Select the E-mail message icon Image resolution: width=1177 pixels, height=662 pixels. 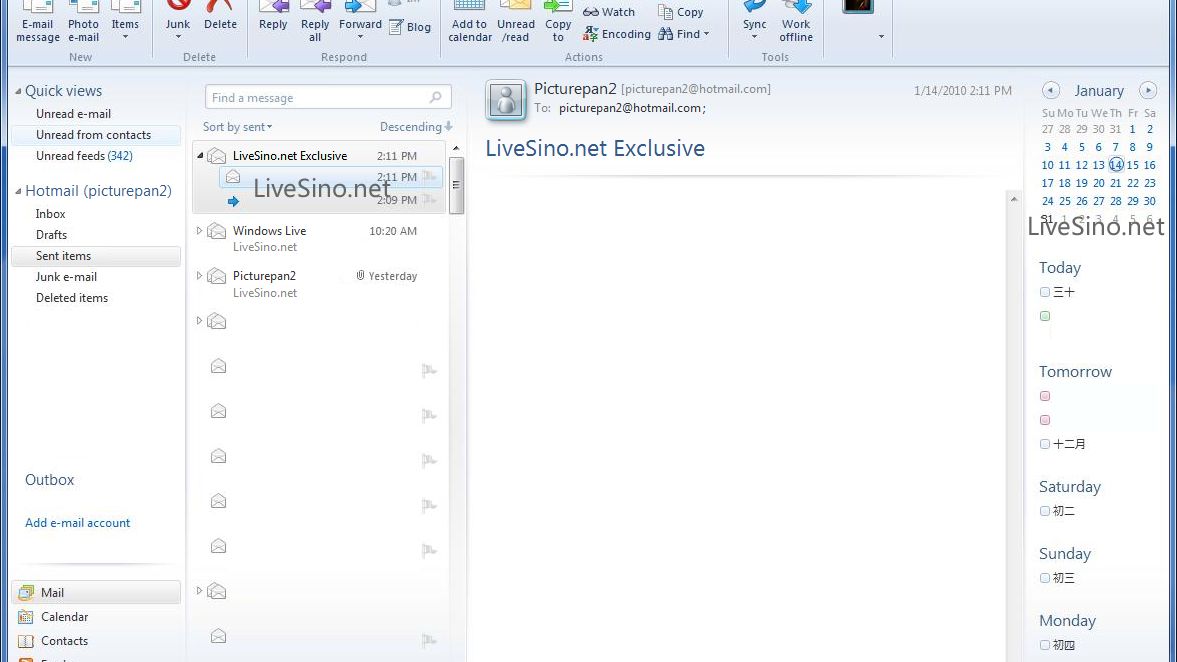[x=37, y=22]
